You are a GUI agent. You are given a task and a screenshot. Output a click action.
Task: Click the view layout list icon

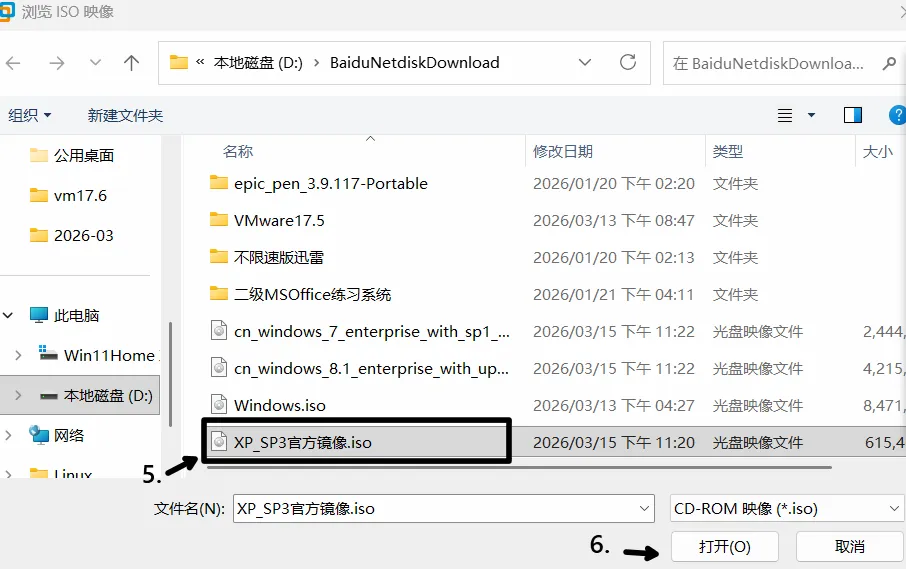pos(785,116)
